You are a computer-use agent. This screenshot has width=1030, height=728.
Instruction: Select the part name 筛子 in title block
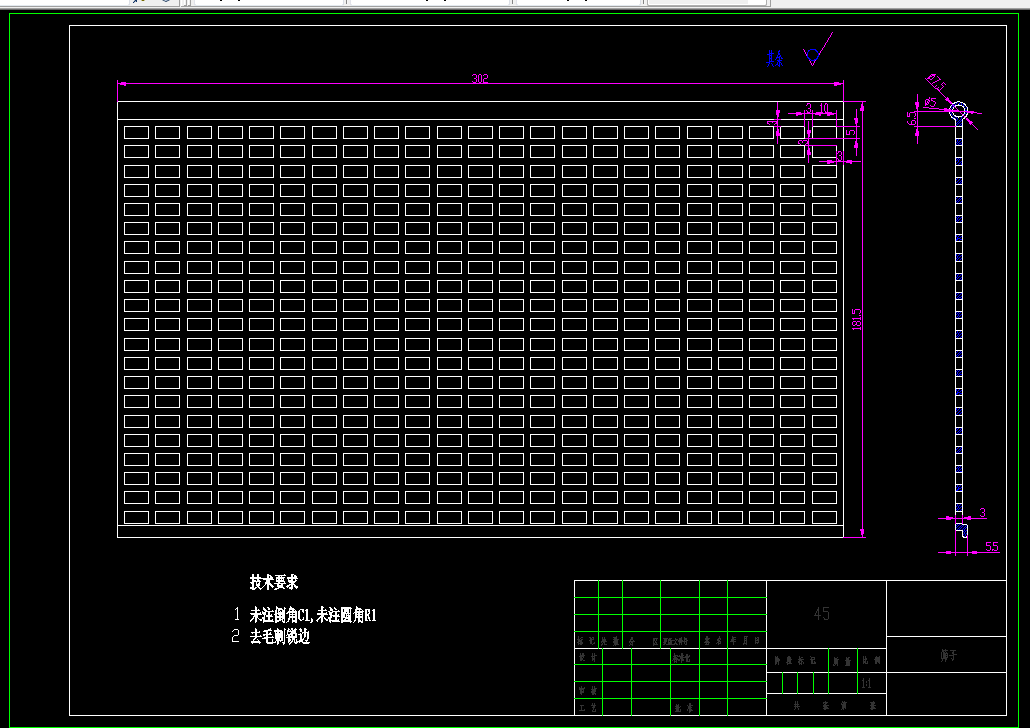(x=949, y=655)
